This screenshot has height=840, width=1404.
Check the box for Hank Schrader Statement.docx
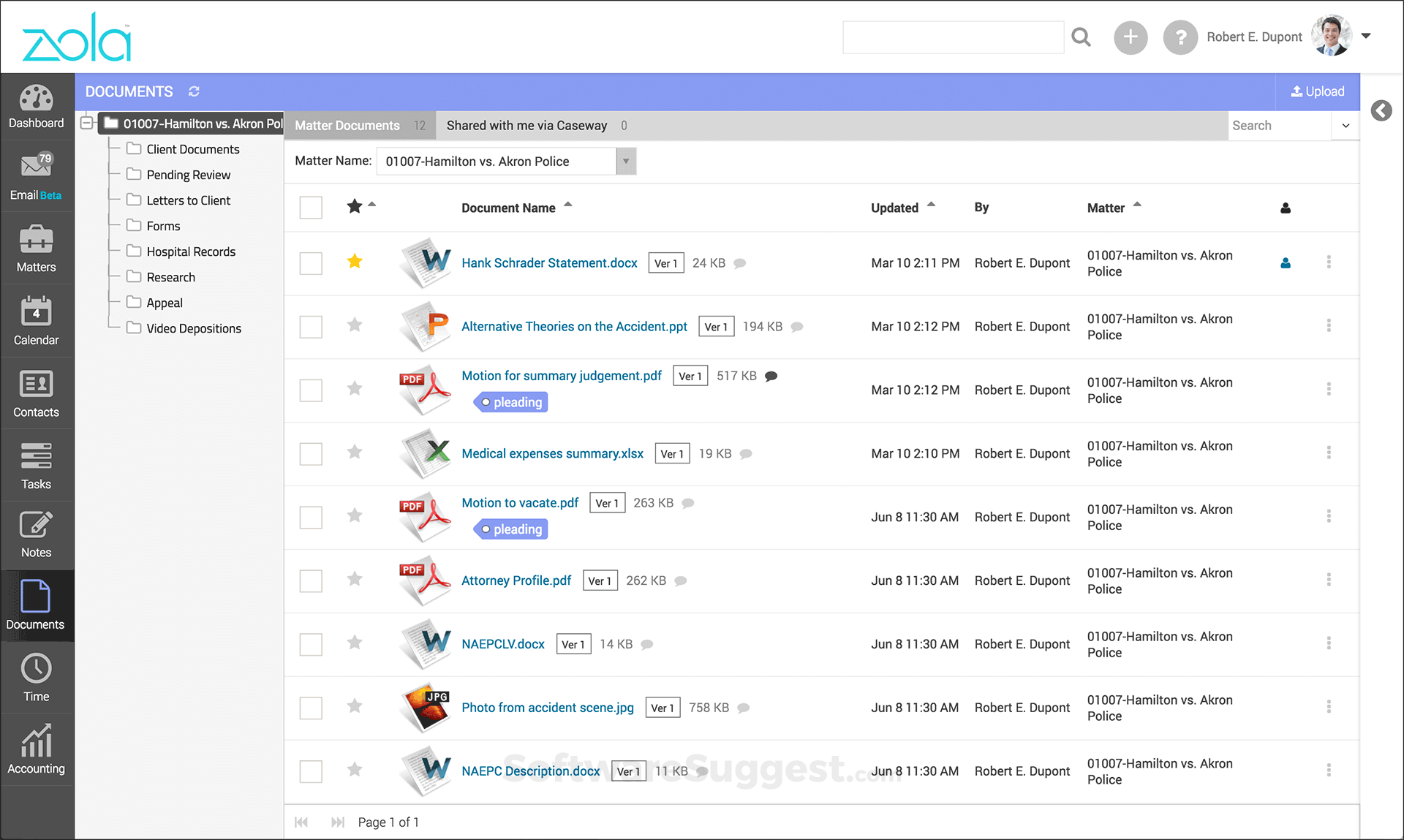click(311, 263)
